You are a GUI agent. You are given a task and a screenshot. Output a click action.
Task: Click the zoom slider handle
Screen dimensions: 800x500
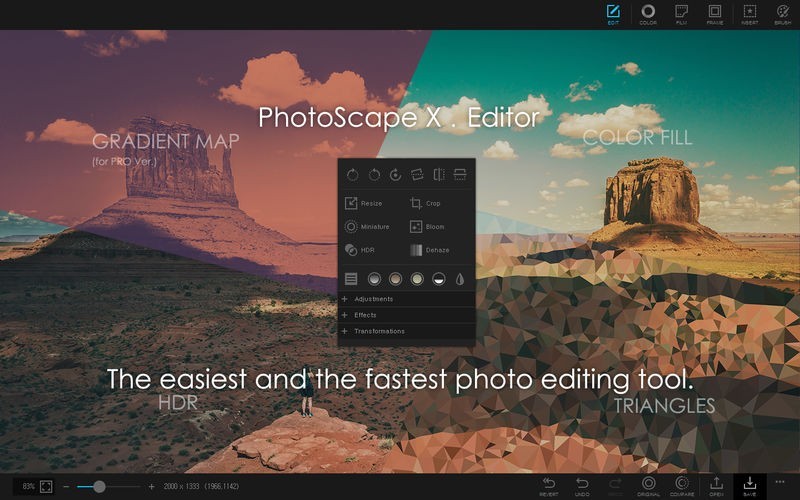pos(99,487)
